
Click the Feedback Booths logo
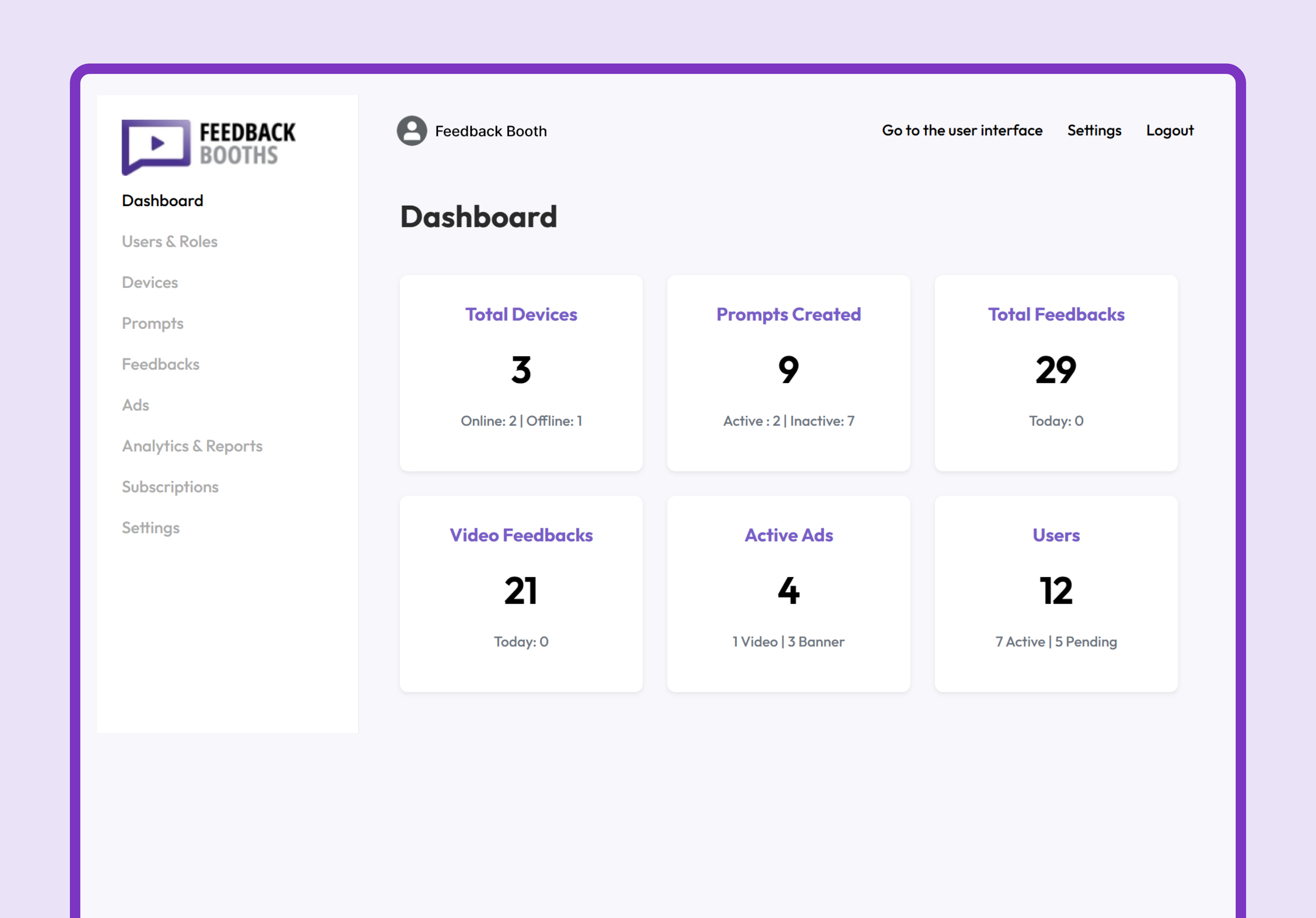209,147
